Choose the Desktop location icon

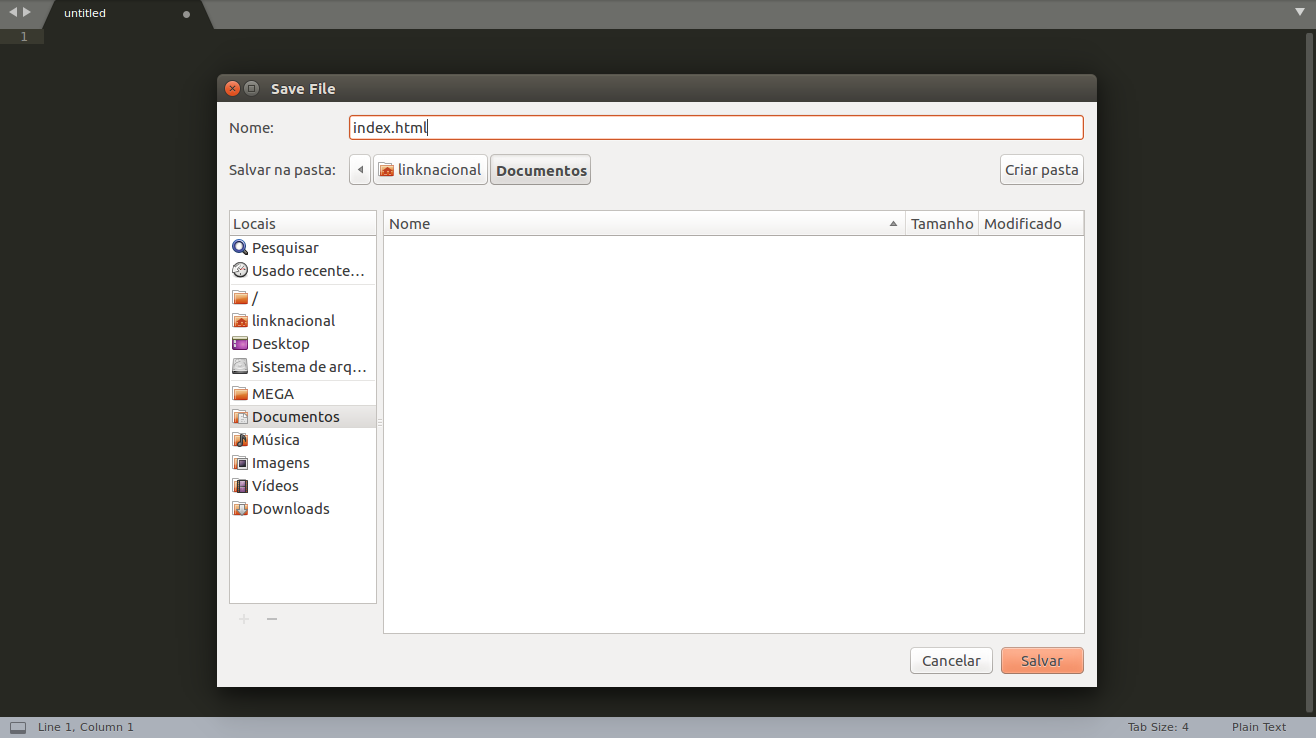coord(240,344)
